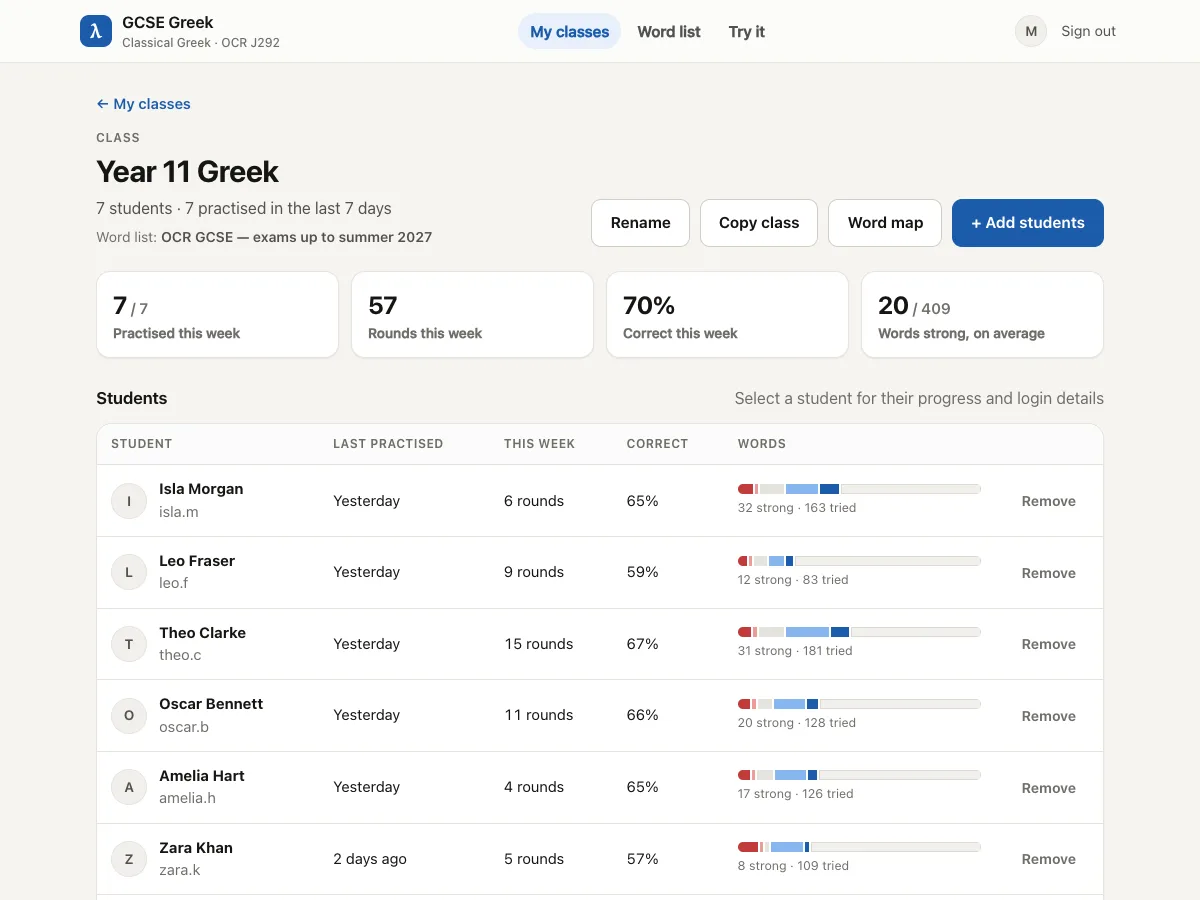Click the lambda GCSE Greek logo icon
1200x900 pixels.
96,31
